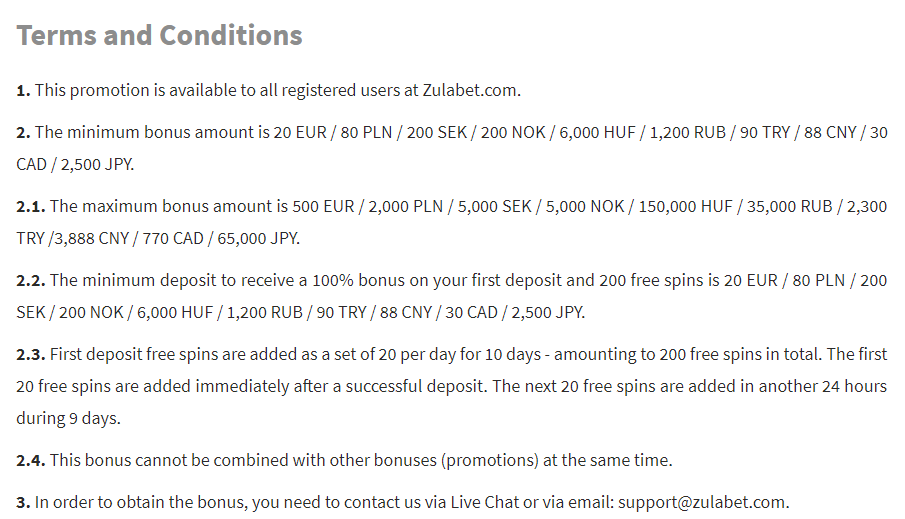
Task: Click the bold "2.2." clause label
Action: click(30, 280)
